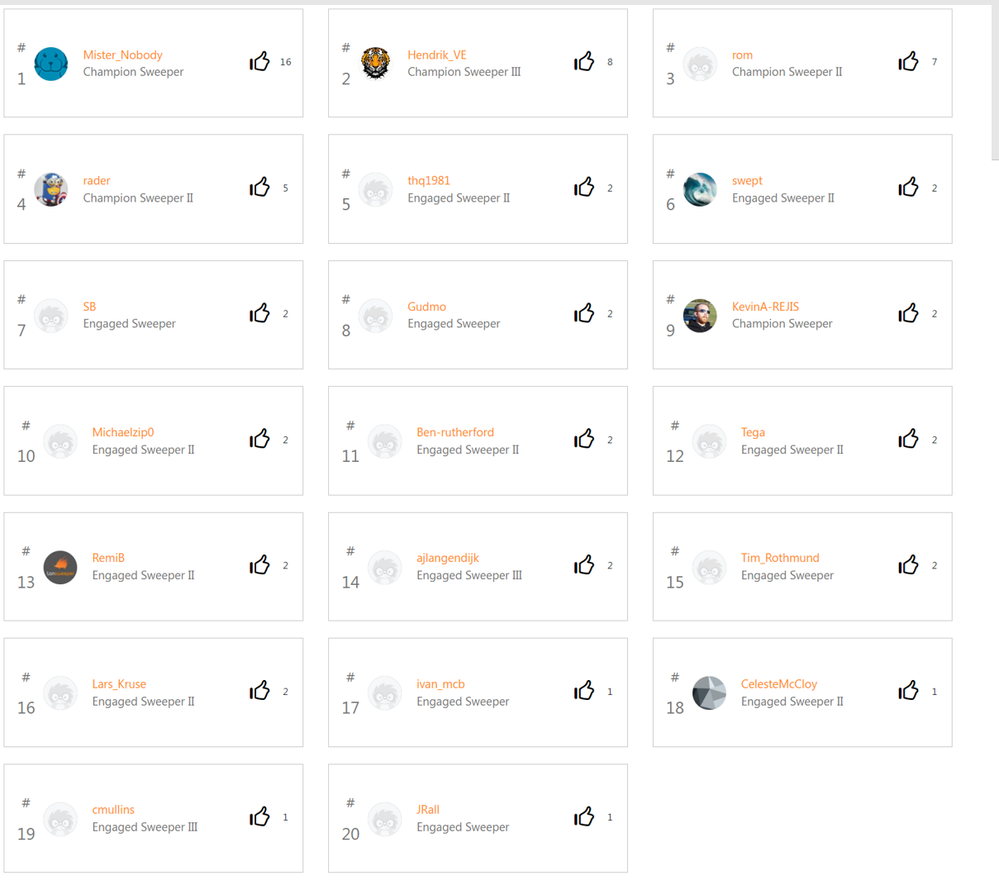Open the thq1981 profile link
The height and width of the screenshot is (885, 999).
coord(428,181)
